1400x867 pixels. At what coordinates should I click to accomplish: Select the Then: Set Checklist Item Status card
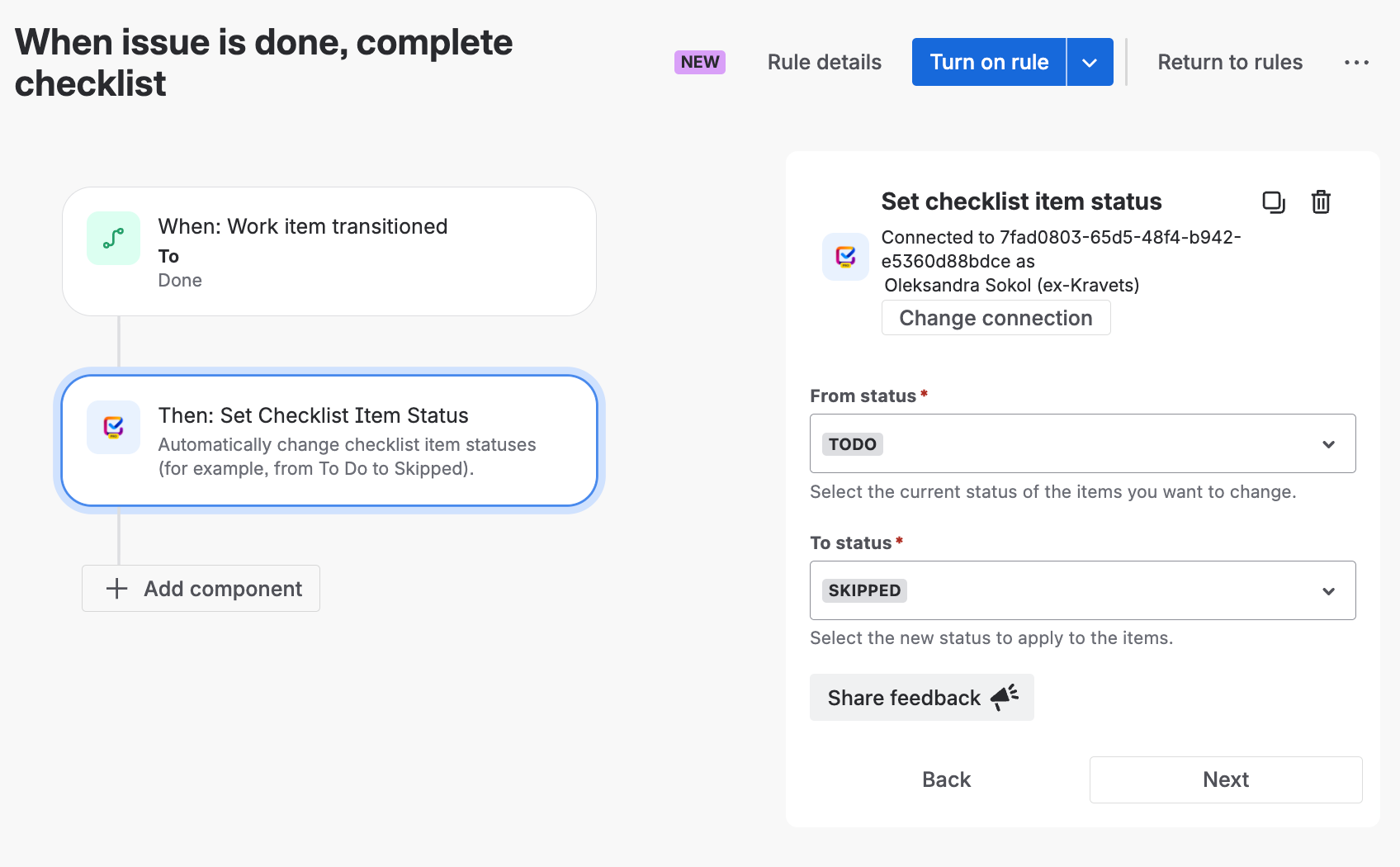click(329, 440)
